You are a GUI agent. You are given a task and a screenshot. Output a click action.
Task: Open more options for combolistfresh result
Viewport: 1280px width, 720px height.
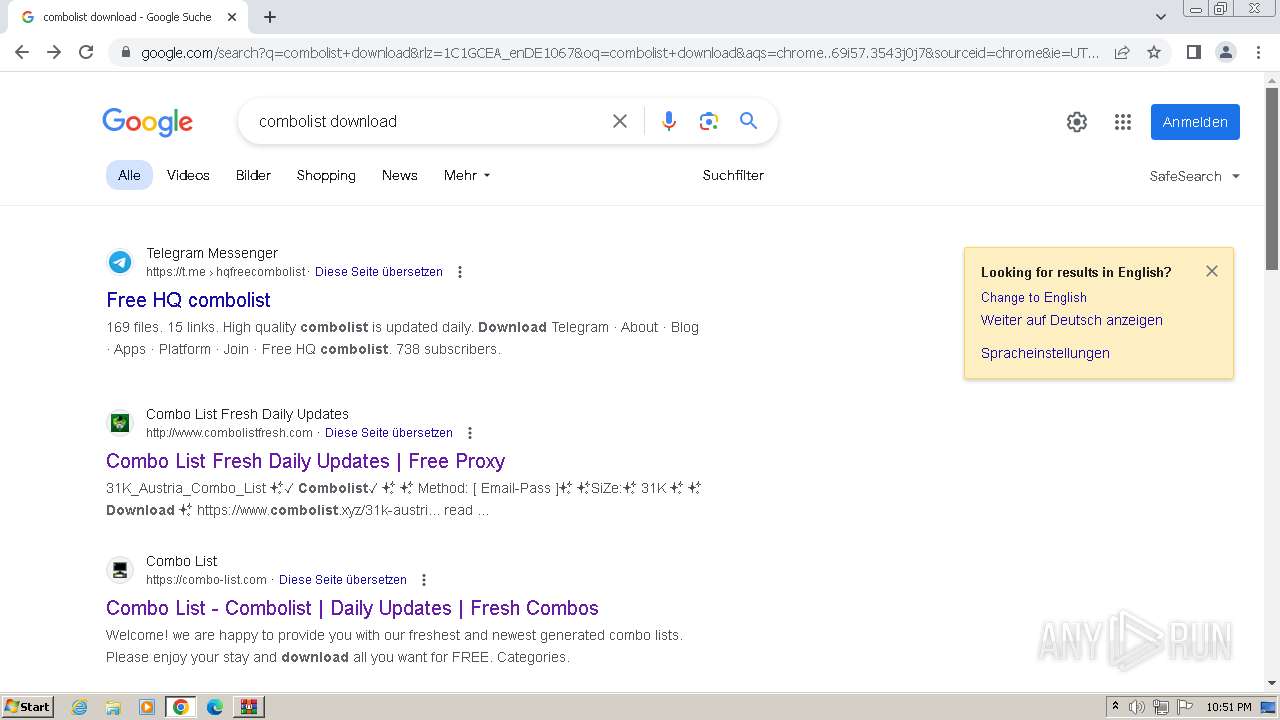(470, 433)
